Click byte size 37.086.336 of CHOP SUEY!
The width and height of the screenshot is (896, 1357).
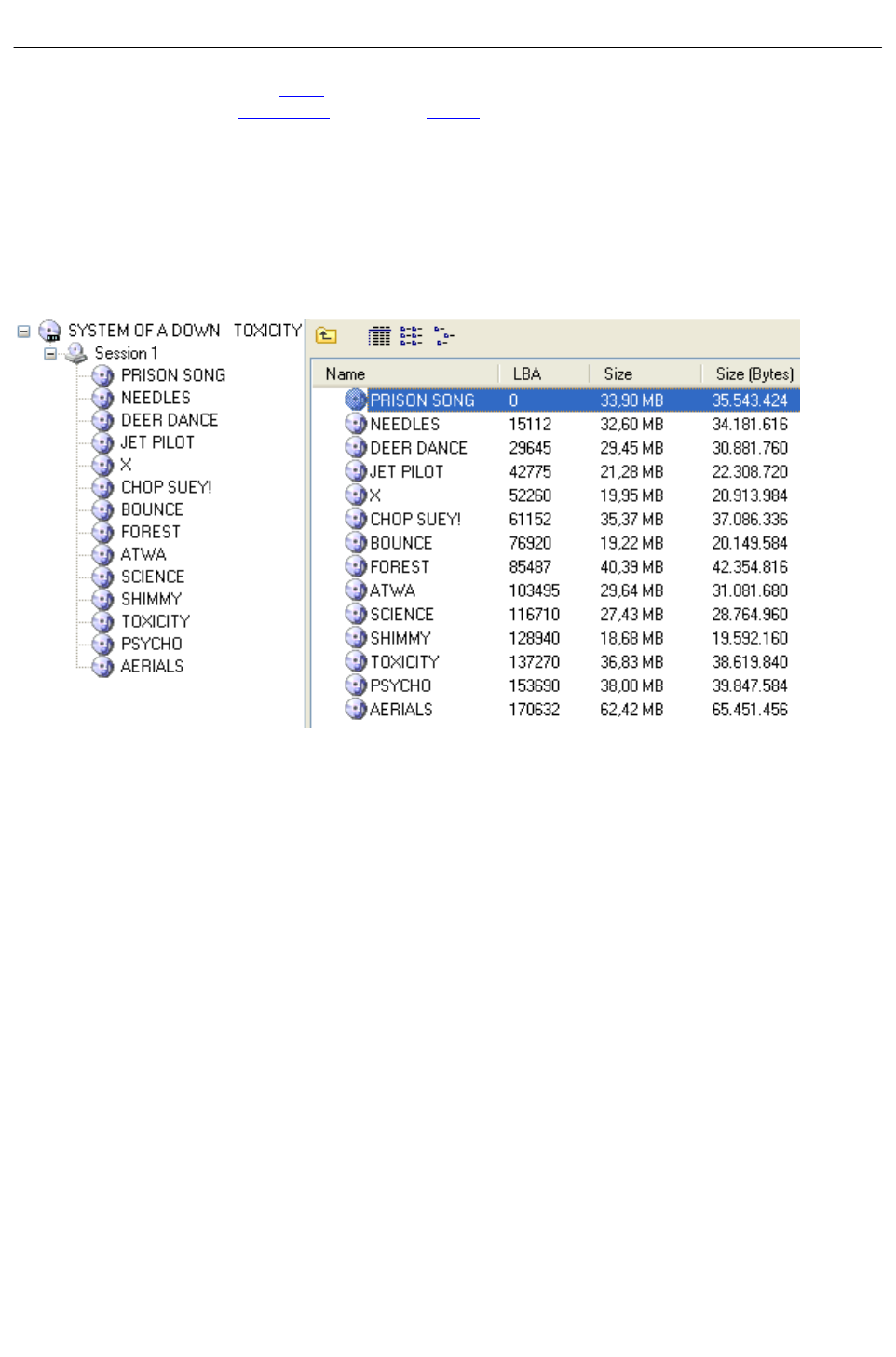pyautogui.click(x=750, y=519)
